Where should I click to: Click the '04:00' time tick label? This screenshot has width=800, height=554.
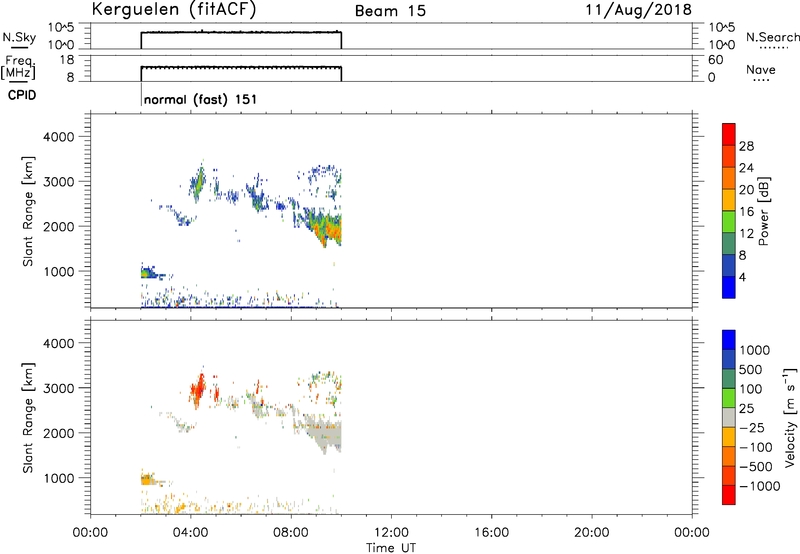190,533
